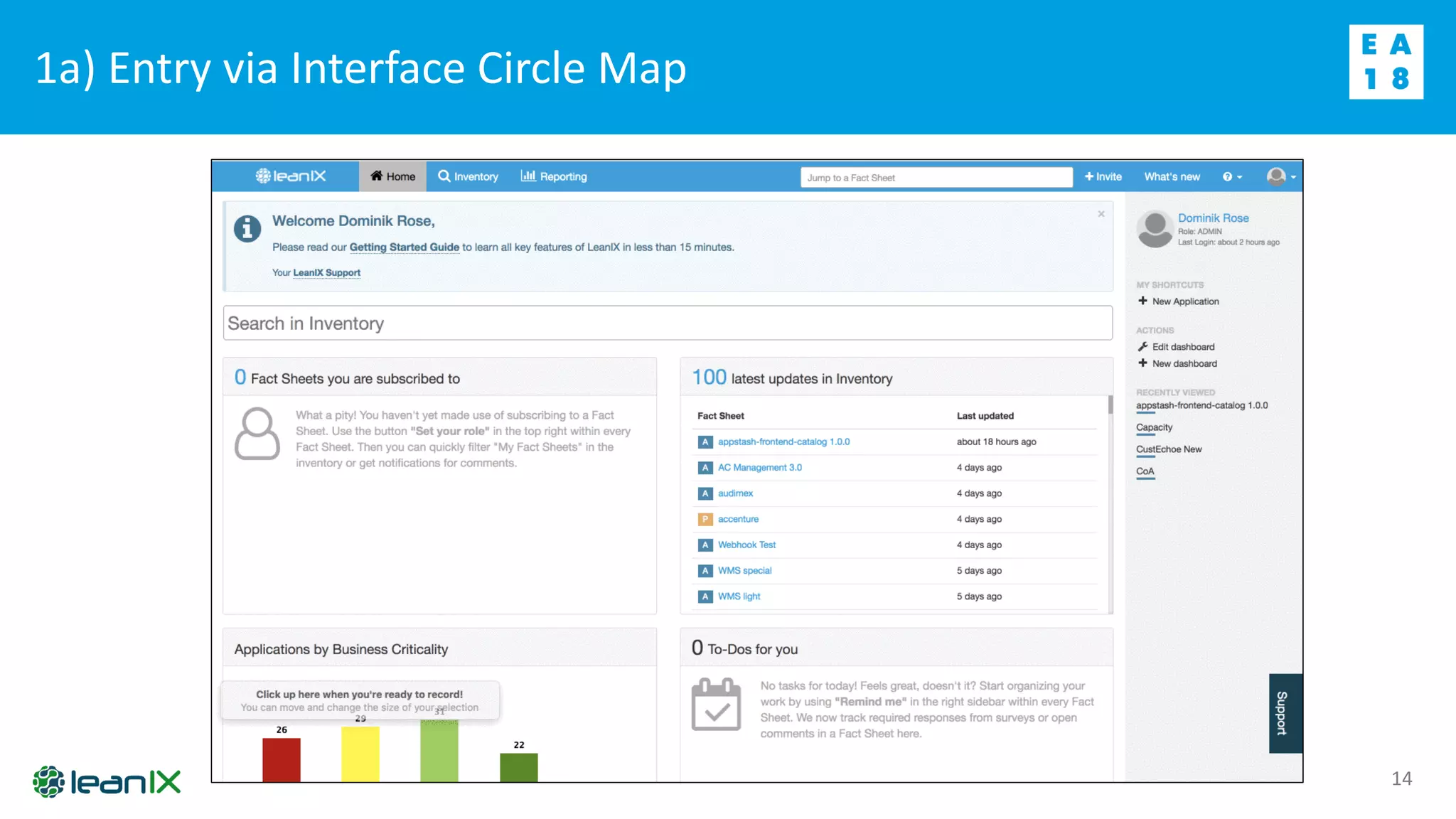Click the application icon beside WMS light
Viewport: 1456px width, 819px height.
(705, 596)
